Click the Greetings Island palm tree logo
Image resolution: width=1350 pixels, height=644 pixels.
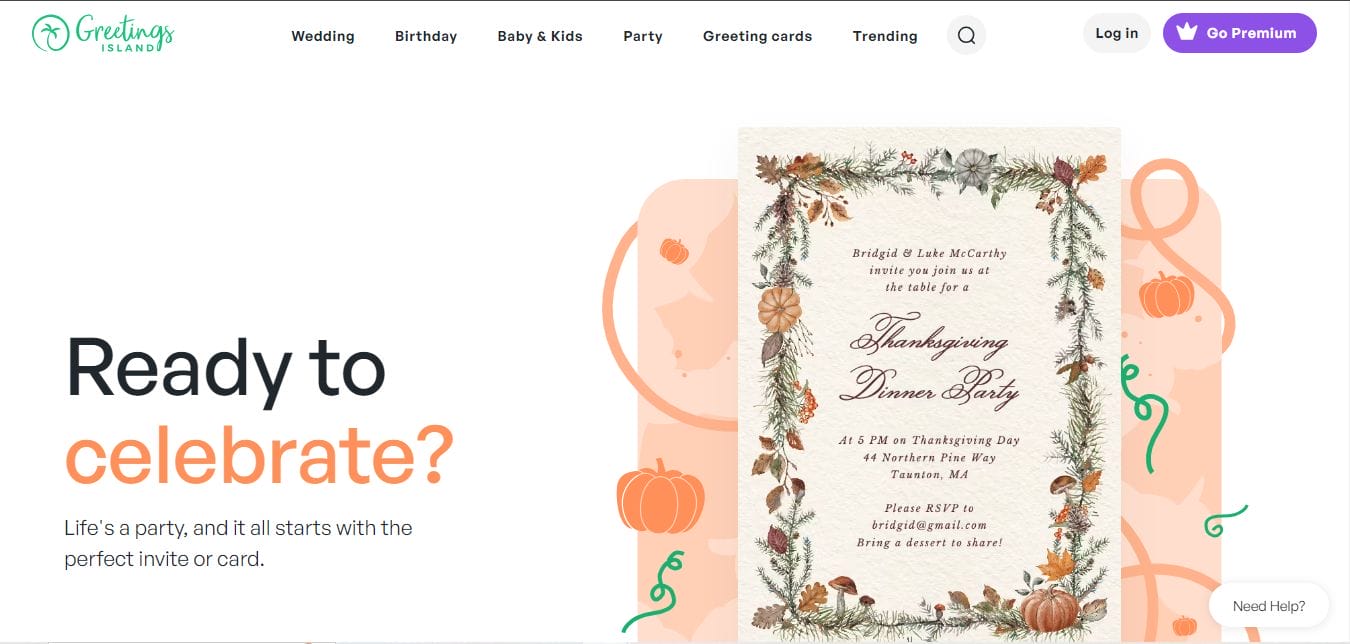point(50,33)
